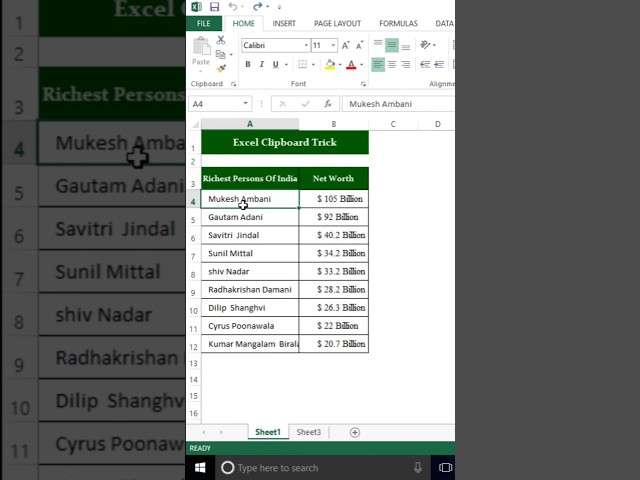Click the Orientation text rotation icon
This screenshot has height=480, width=640.
pyautogui.click(x=425, y=44)
